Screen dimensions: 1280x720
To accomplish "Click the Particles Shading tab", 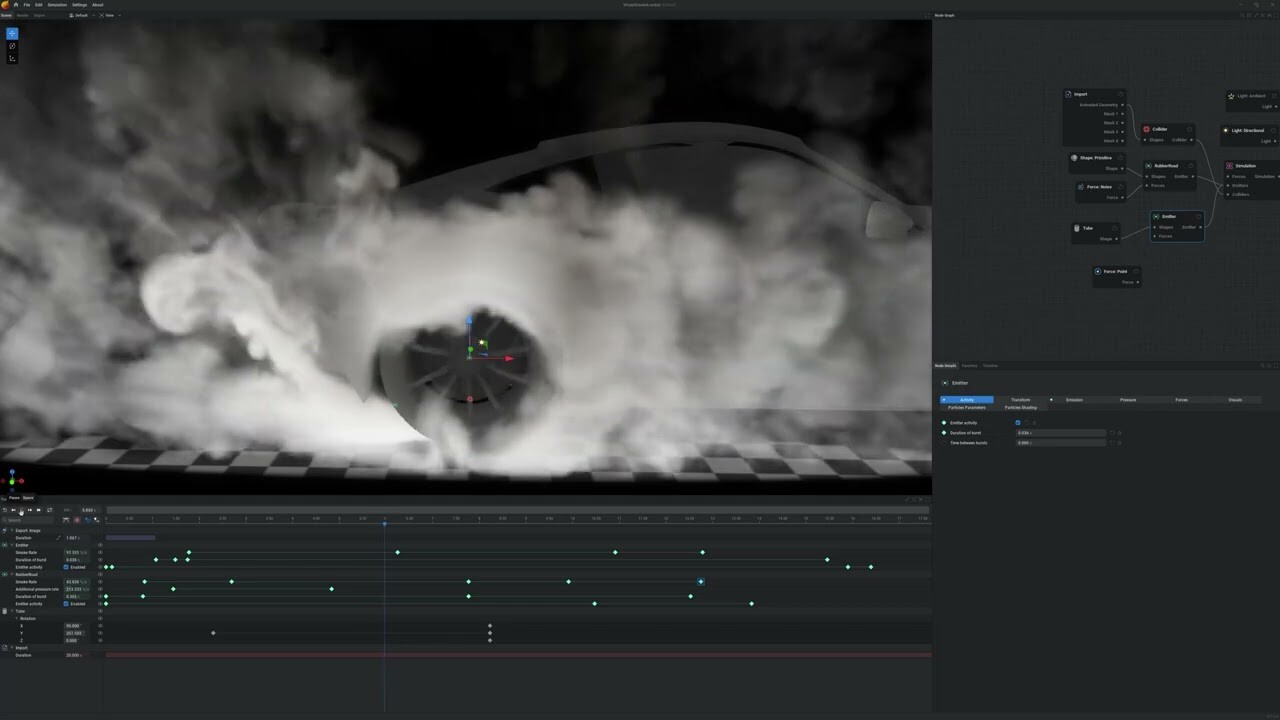I will click(x=1020, y=407).
